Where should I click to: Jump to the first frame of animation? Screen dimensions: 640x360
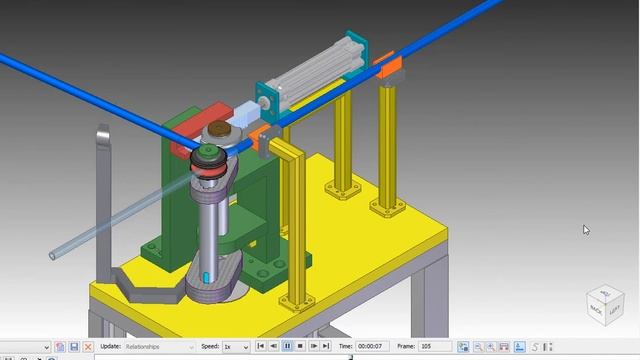point(260,346)
